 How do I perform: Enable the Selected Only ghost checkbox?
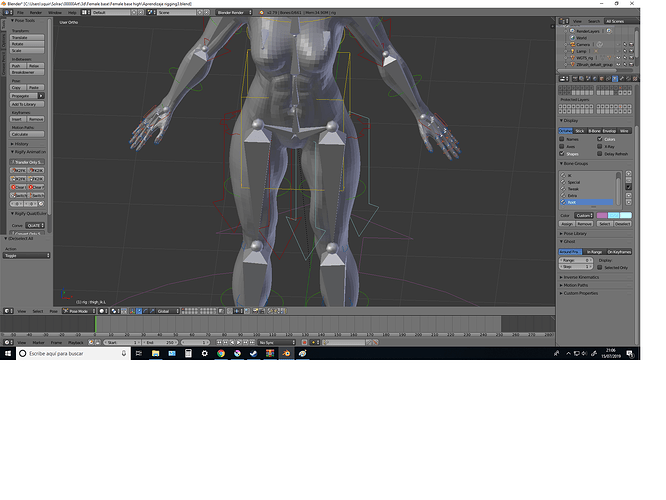tap(600, 268)
